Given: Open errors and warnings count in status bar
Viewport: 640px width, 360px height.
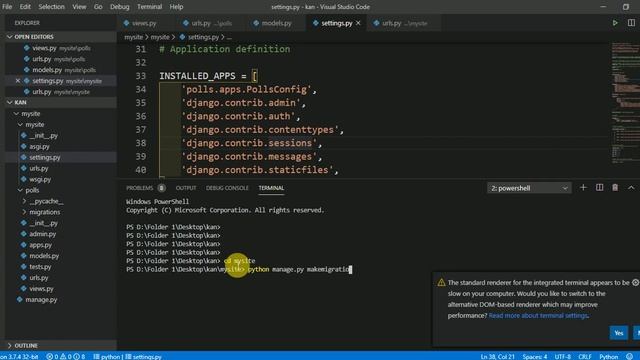Looking at the screenshot, I should [66, 356].
